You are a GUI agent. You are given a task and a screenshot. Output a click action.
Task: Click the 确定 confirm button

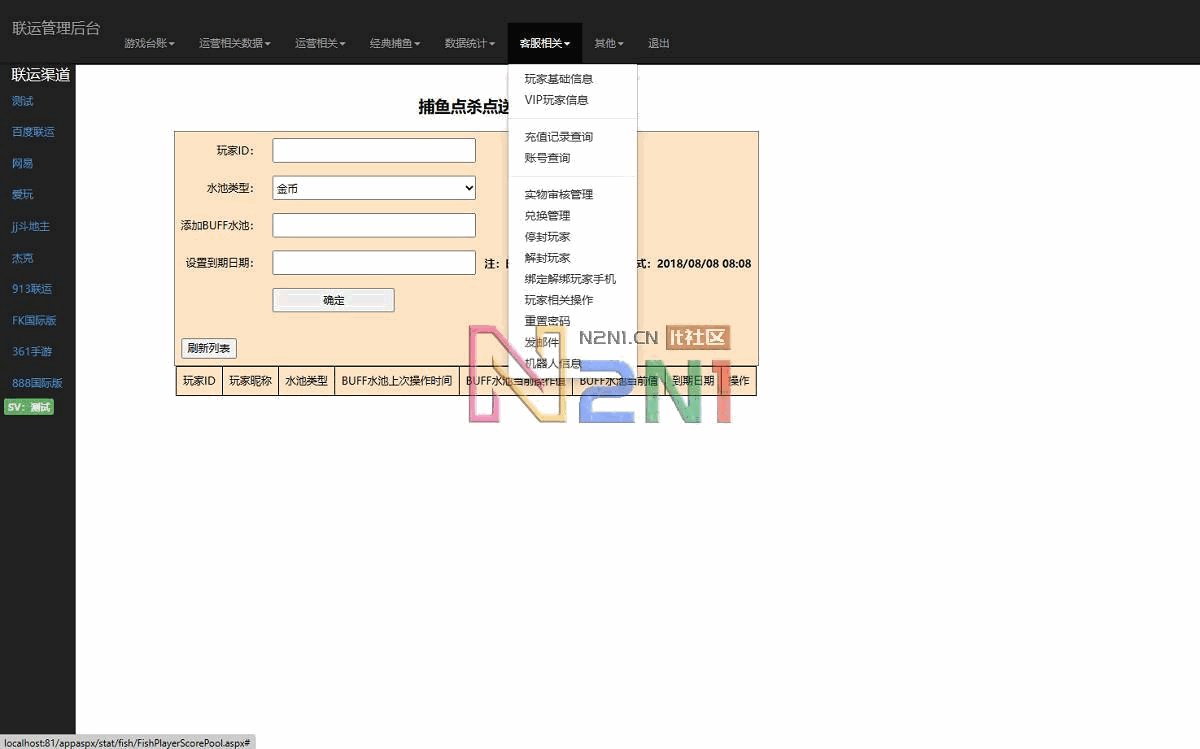click(333, 300)
